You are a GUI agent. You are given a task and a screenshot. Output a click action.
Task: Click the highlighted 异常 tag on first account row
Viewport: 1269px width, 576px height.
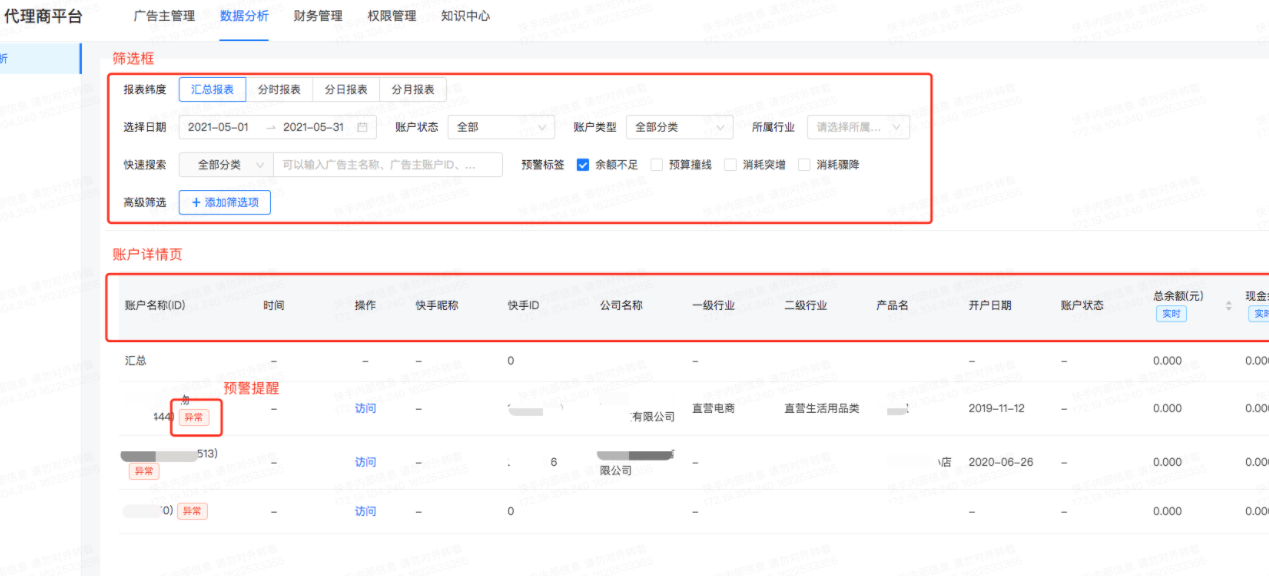(x=192, y=415)
